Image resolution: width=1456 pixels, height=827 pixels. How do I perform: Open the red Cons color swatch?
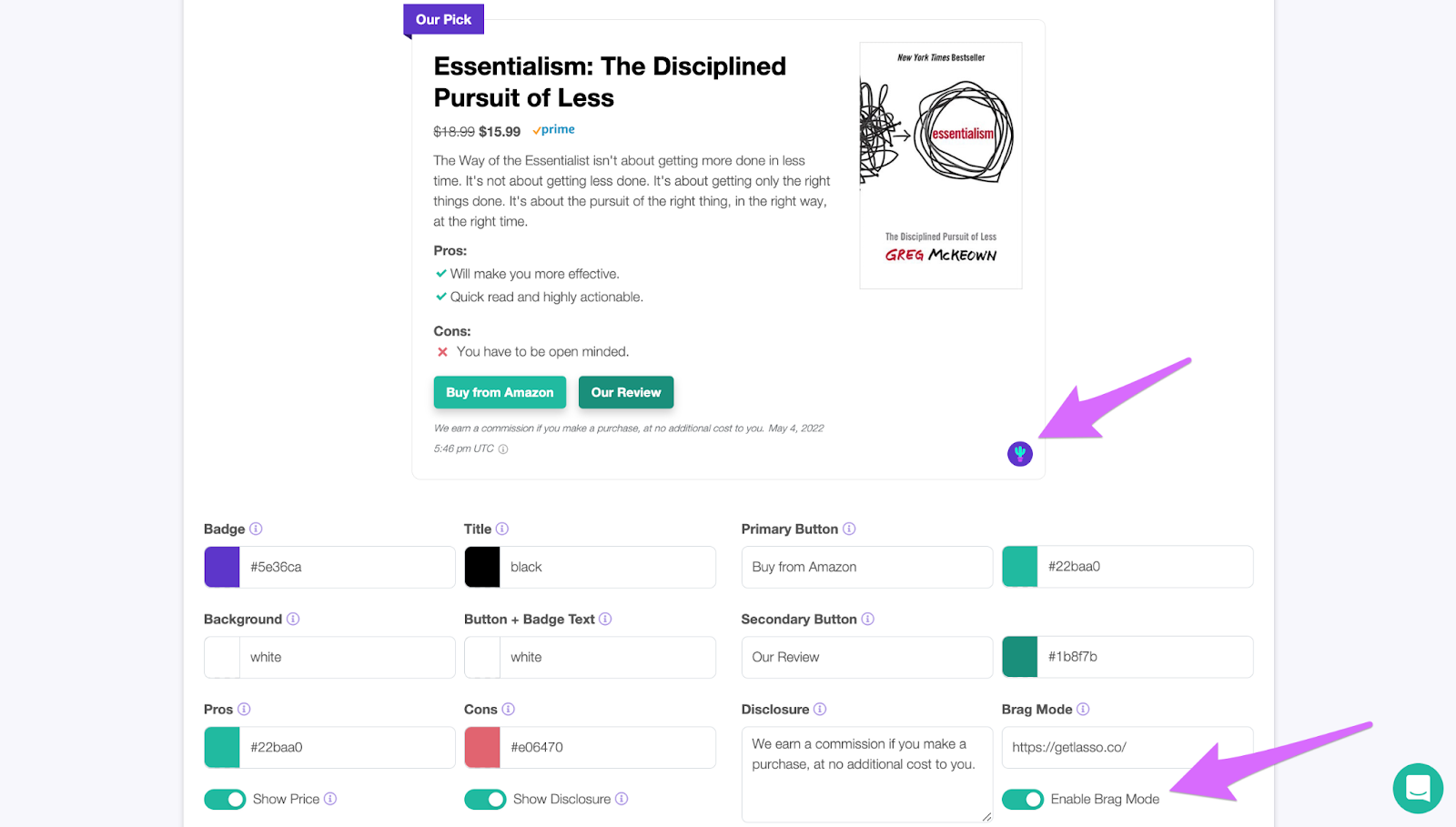482,747
